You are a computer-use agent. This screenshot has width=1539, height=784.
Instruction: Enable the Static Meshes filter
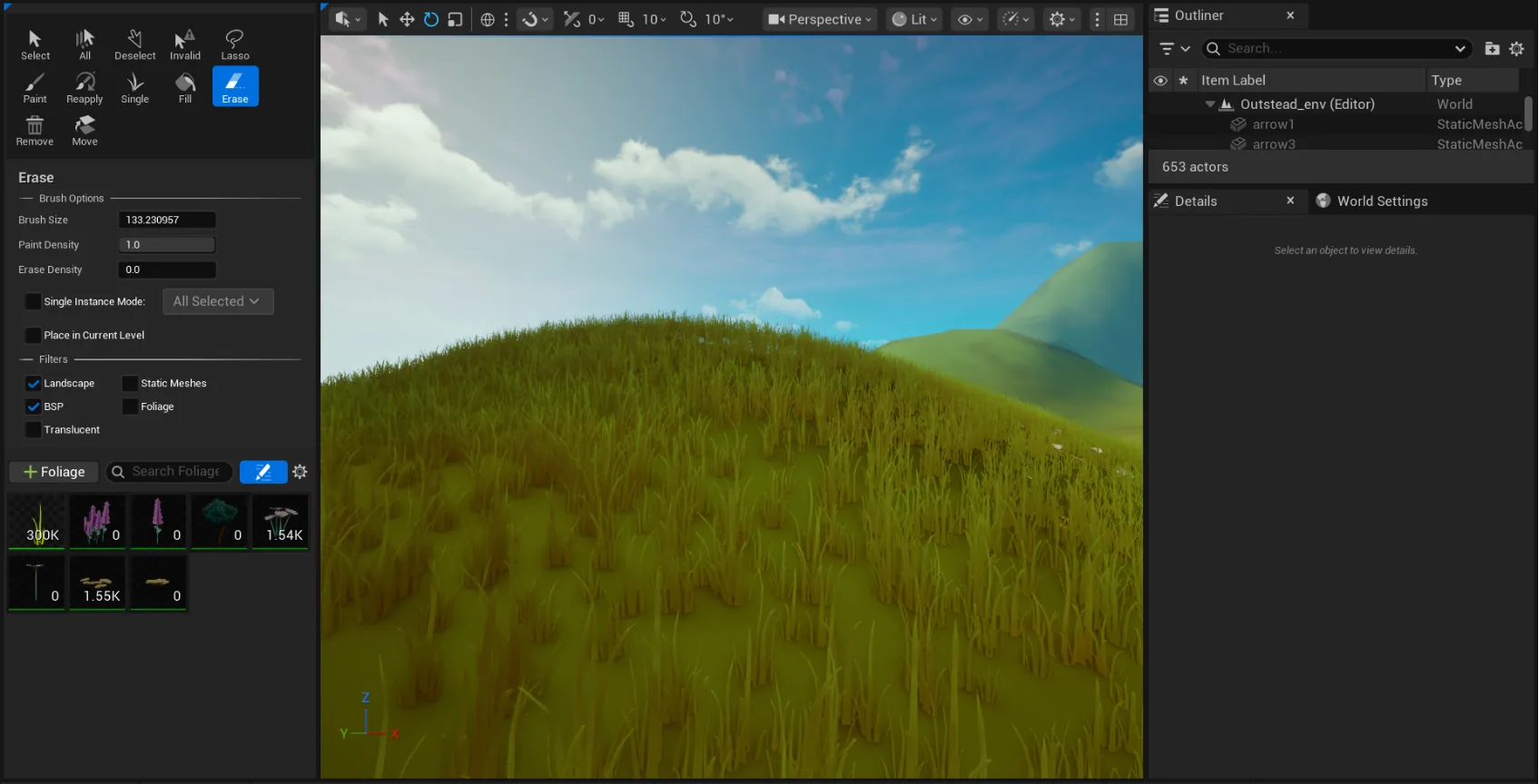point(130,383)
